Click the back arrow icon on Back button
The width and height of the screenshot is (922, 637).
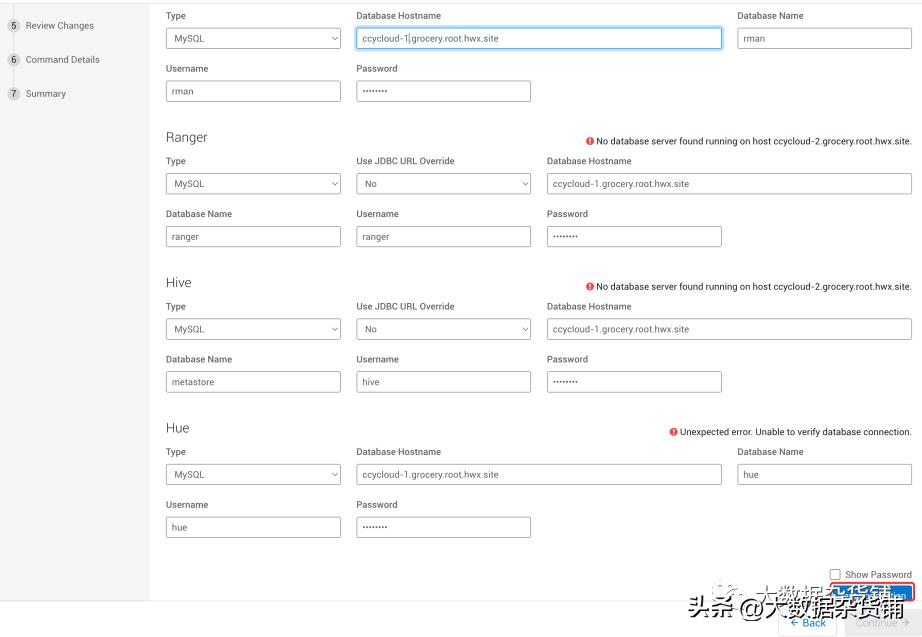(794, 622)
